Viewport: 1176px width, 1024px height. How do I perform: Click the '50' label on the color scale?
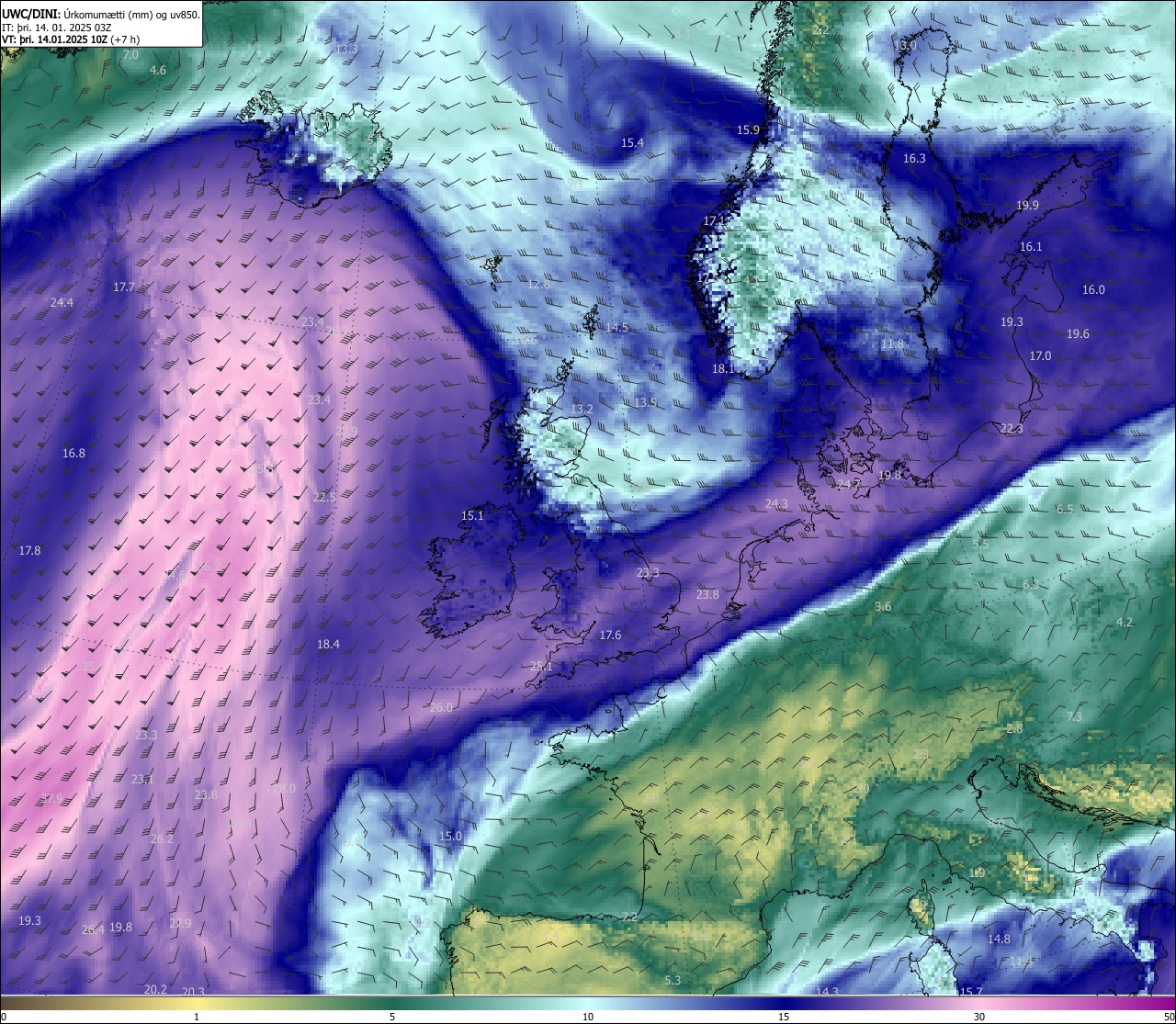point(1168,1017)
